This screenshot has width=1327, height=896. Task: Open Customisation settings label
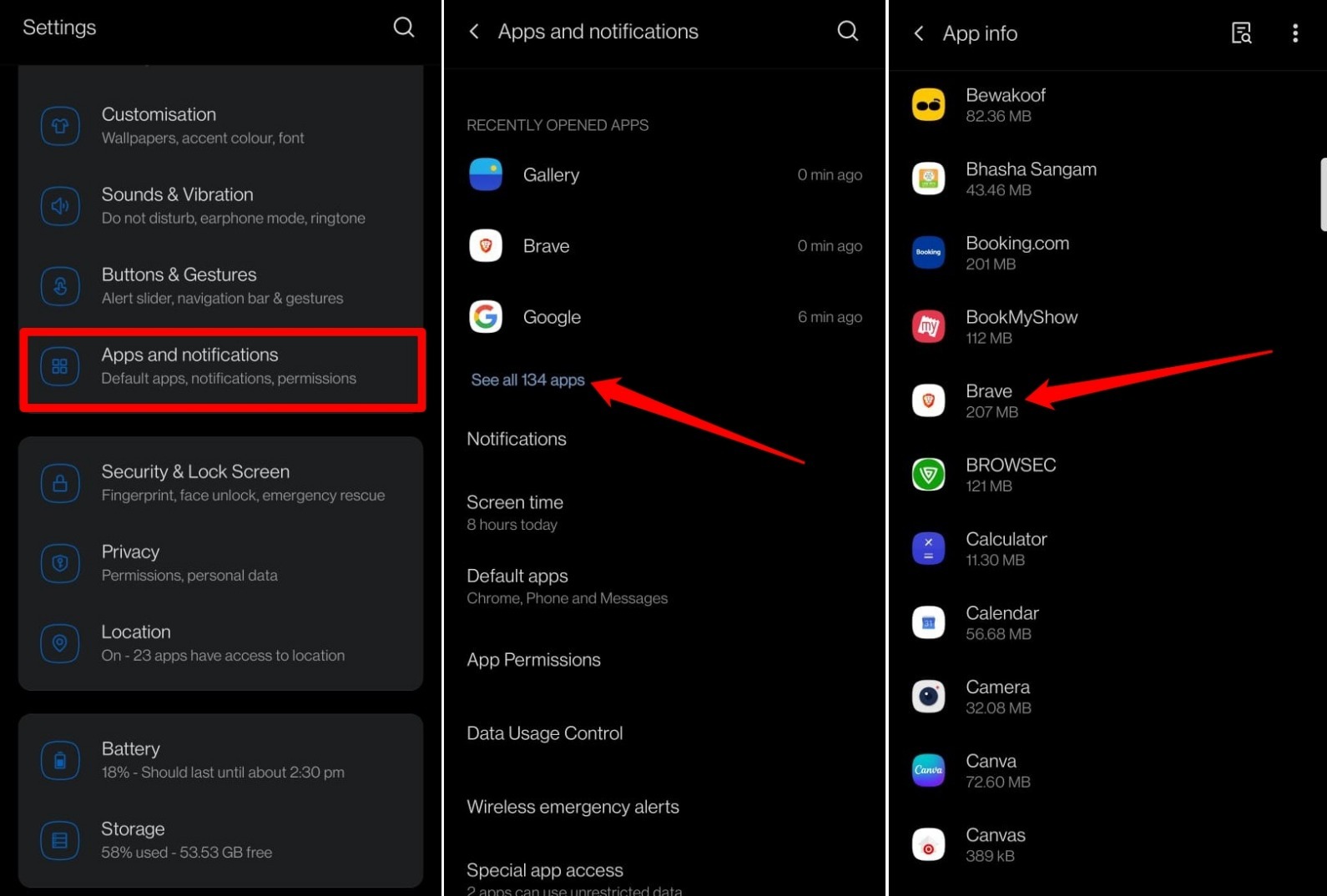pos(159,114)
